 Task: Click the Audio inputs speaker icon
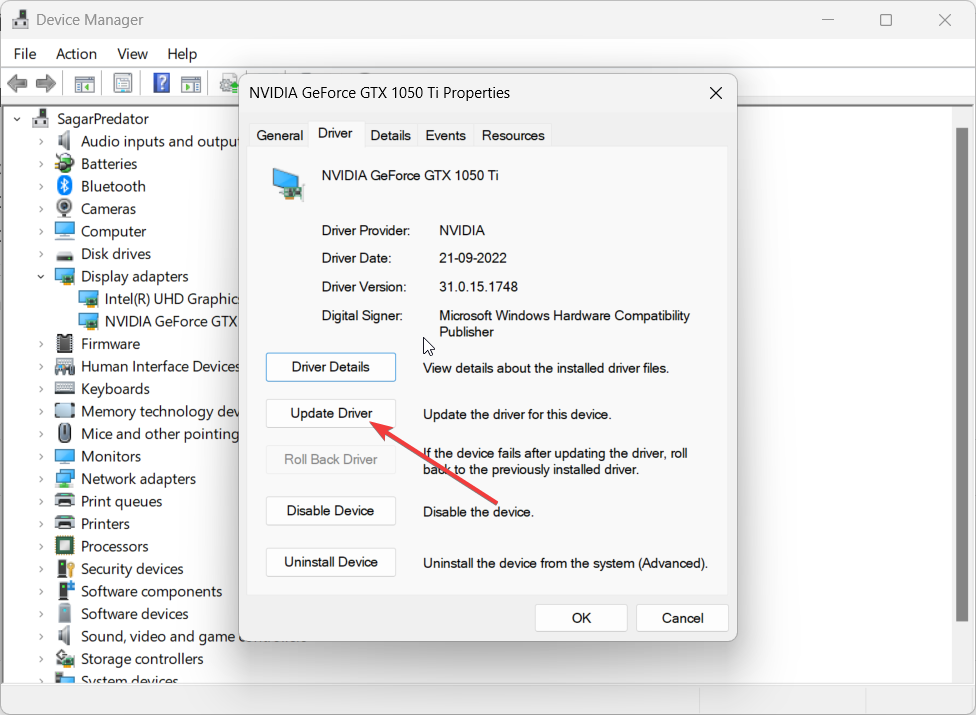(x=64, y=141)
